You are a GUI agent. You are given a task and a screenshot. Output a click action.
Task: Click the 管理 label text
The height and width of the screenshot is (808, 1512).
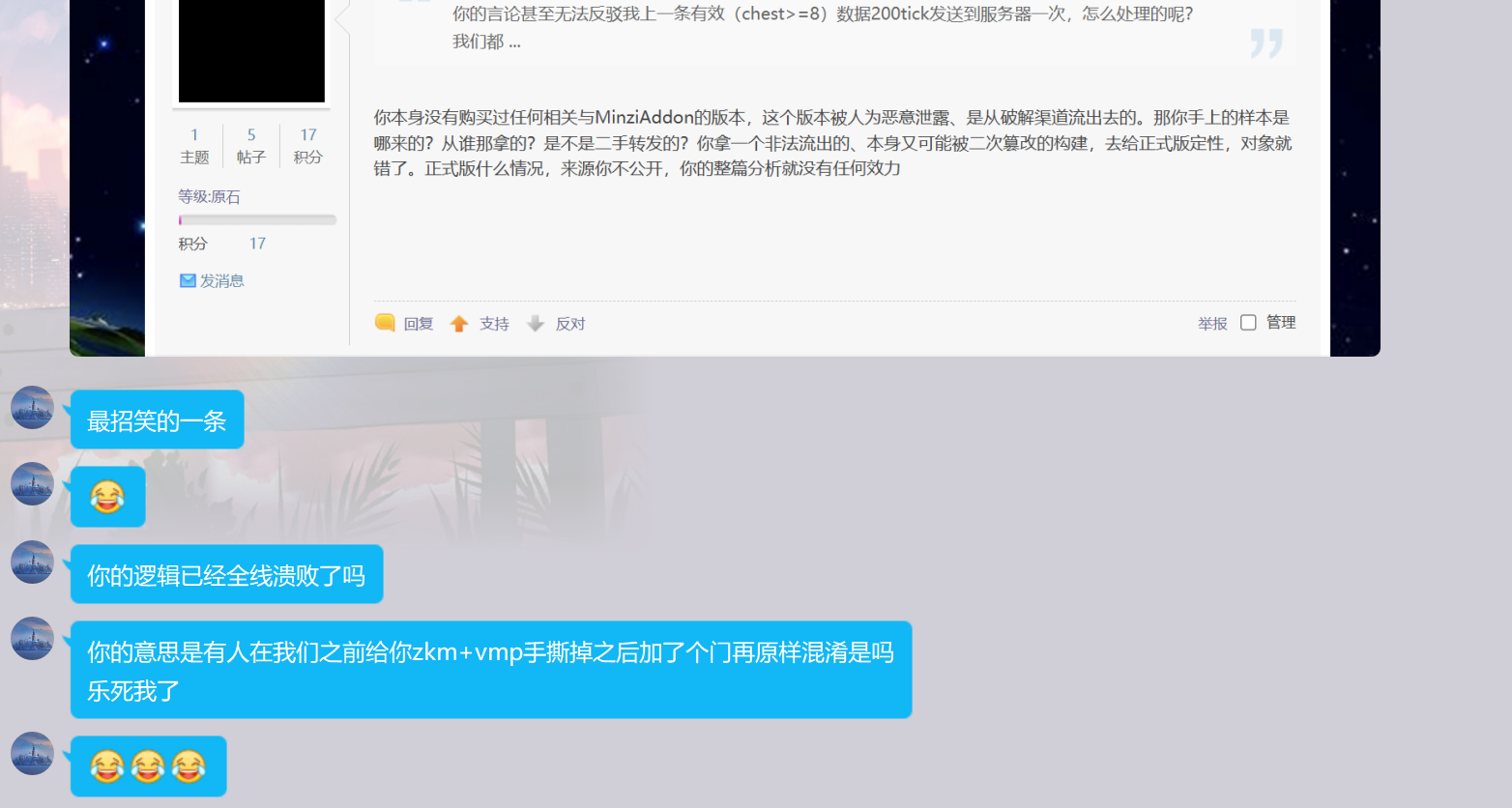point(1281,322)
